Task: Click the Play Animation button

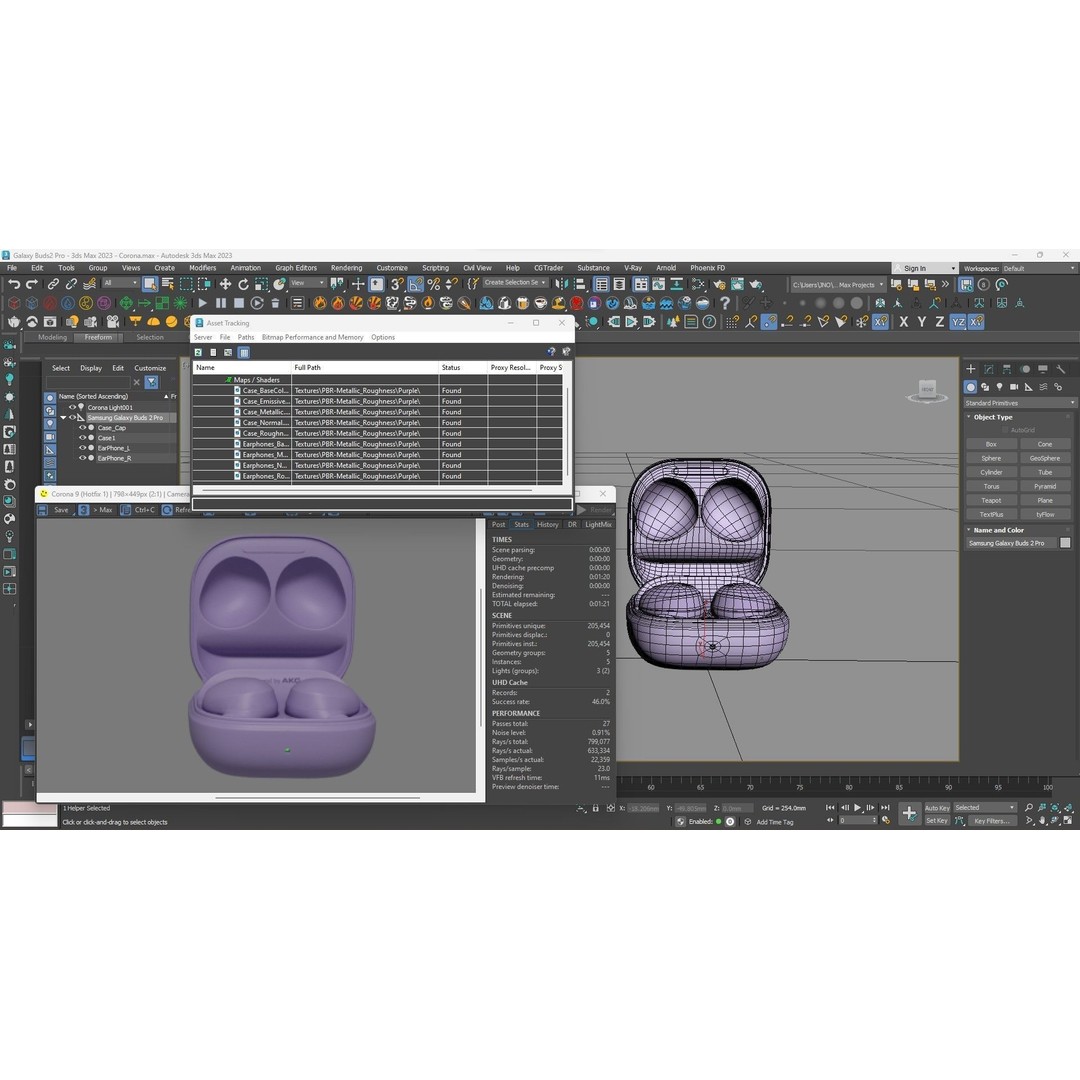Action: 858,808
